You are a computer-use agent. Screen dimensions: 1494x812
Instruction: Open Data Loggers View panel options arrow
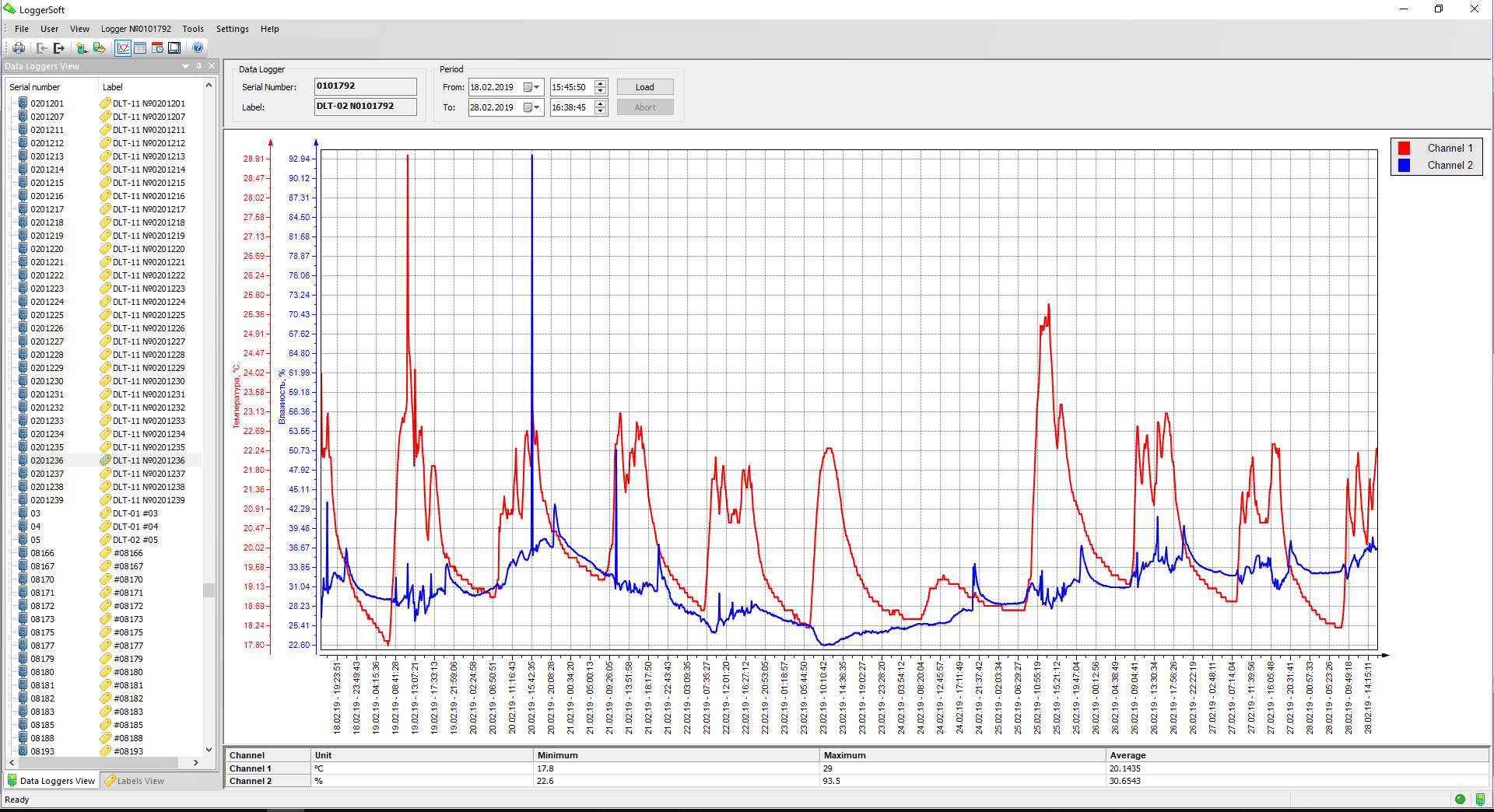185,66
